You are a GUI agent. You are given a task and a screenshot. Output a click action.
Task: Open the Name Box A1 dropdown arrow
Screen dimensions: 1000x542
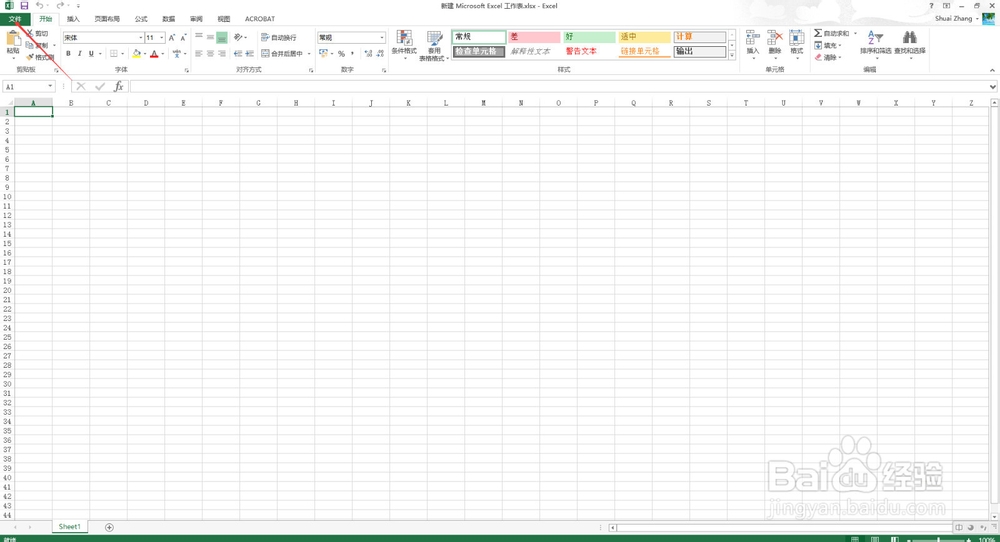[x=50, y=87]
